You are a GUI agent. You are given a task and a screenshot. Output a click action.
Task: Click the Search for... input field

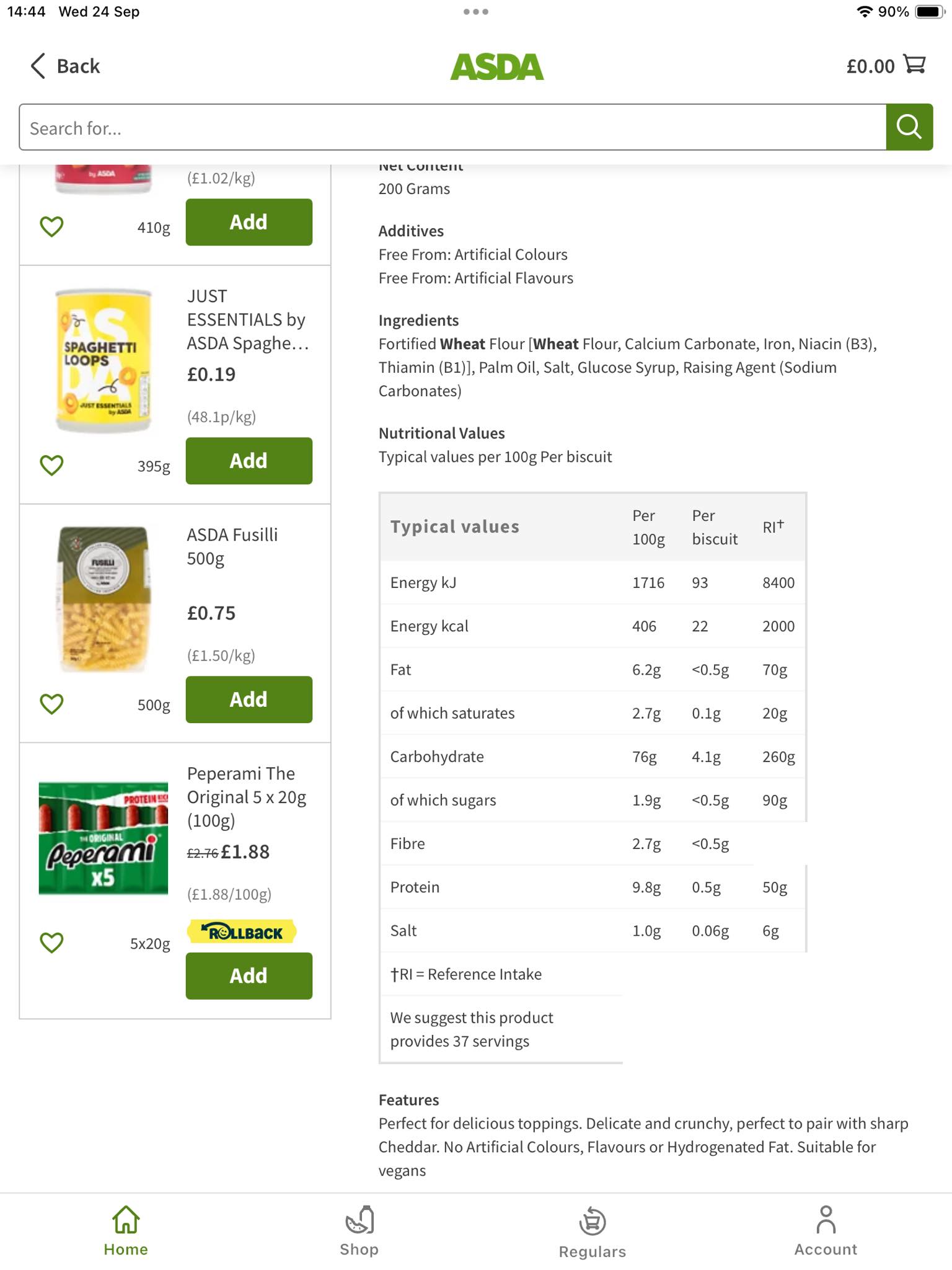[x=452, y=127]
